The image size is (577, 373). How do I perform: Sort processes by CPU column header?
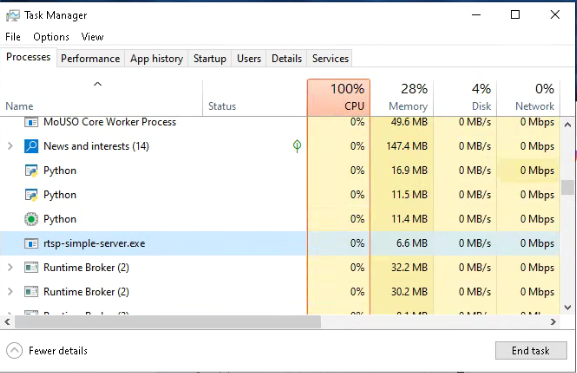(x=339, y=97)
